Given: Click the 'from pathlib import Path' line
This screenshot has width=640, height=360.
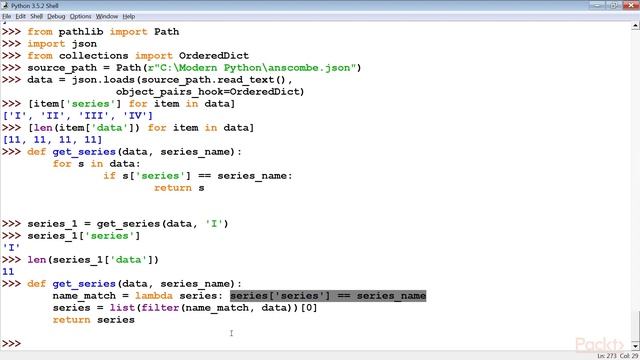Looking at the screenshot, I should tap(103, 32).
